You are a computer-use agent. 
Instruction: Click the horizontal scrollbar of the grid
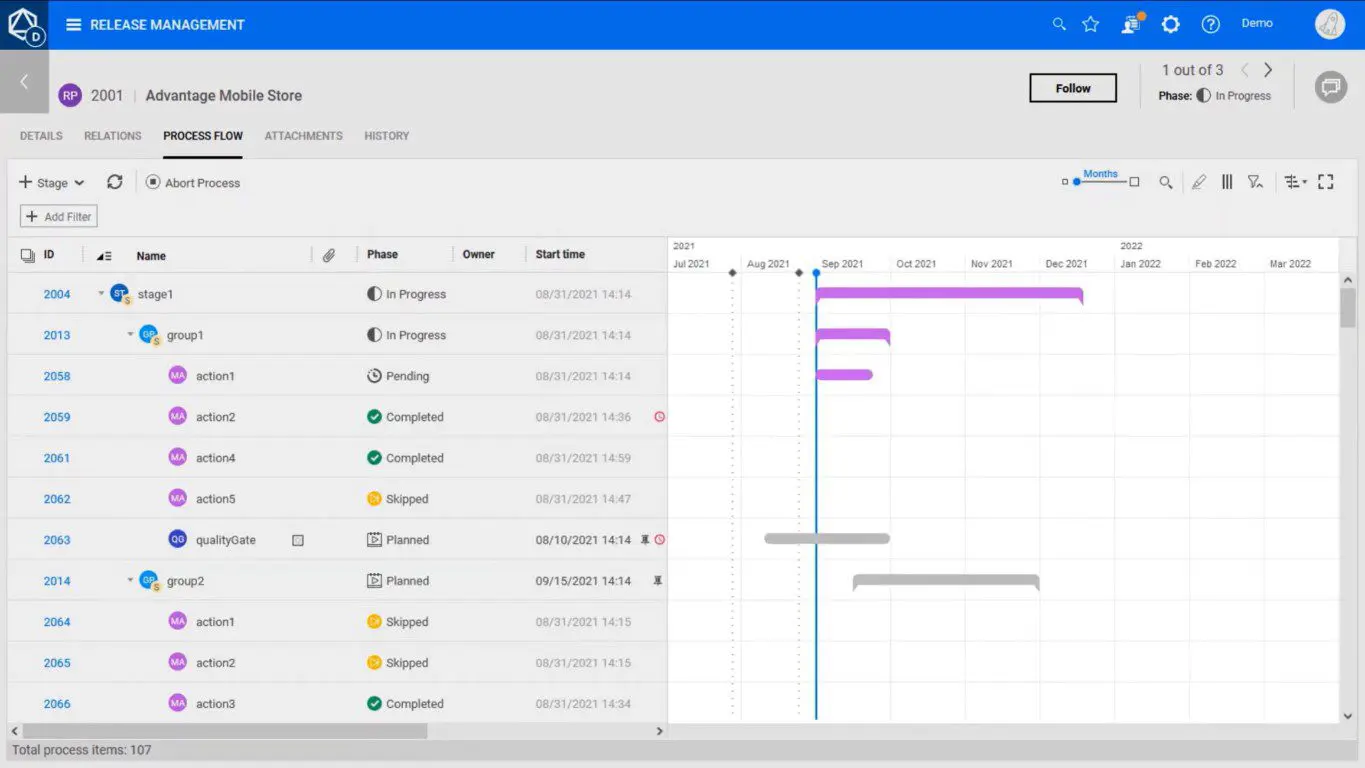(x=225, y=731)
